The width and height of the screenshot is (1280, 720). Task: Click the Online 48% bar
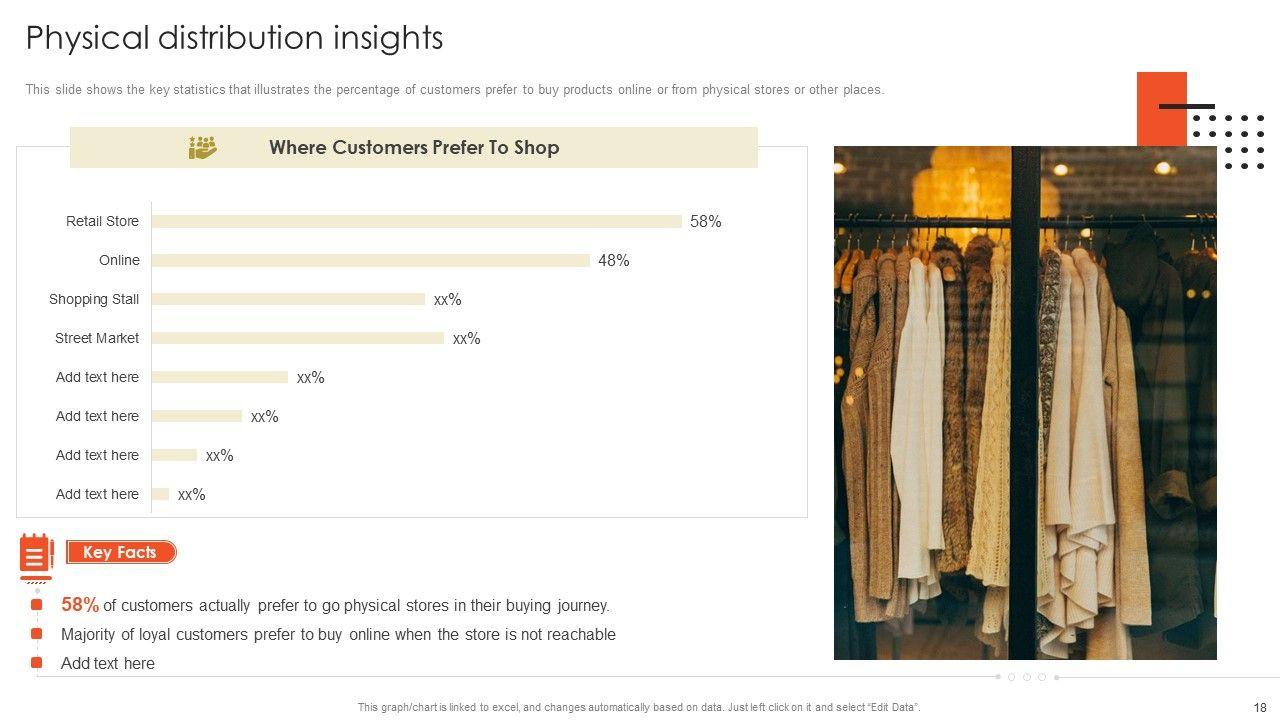[370, 260]
